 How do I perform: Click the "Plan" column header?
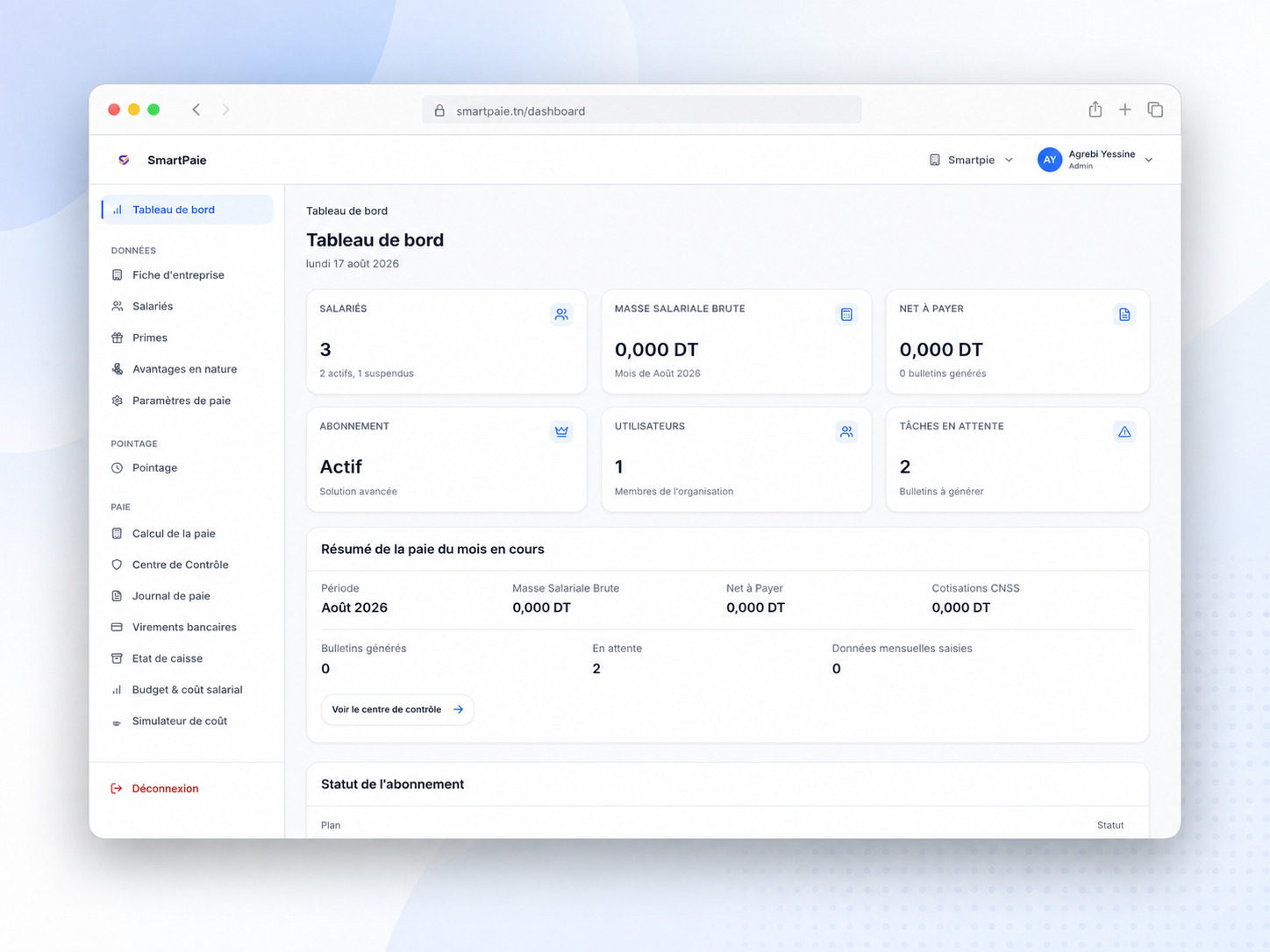(x=331, y=825)
